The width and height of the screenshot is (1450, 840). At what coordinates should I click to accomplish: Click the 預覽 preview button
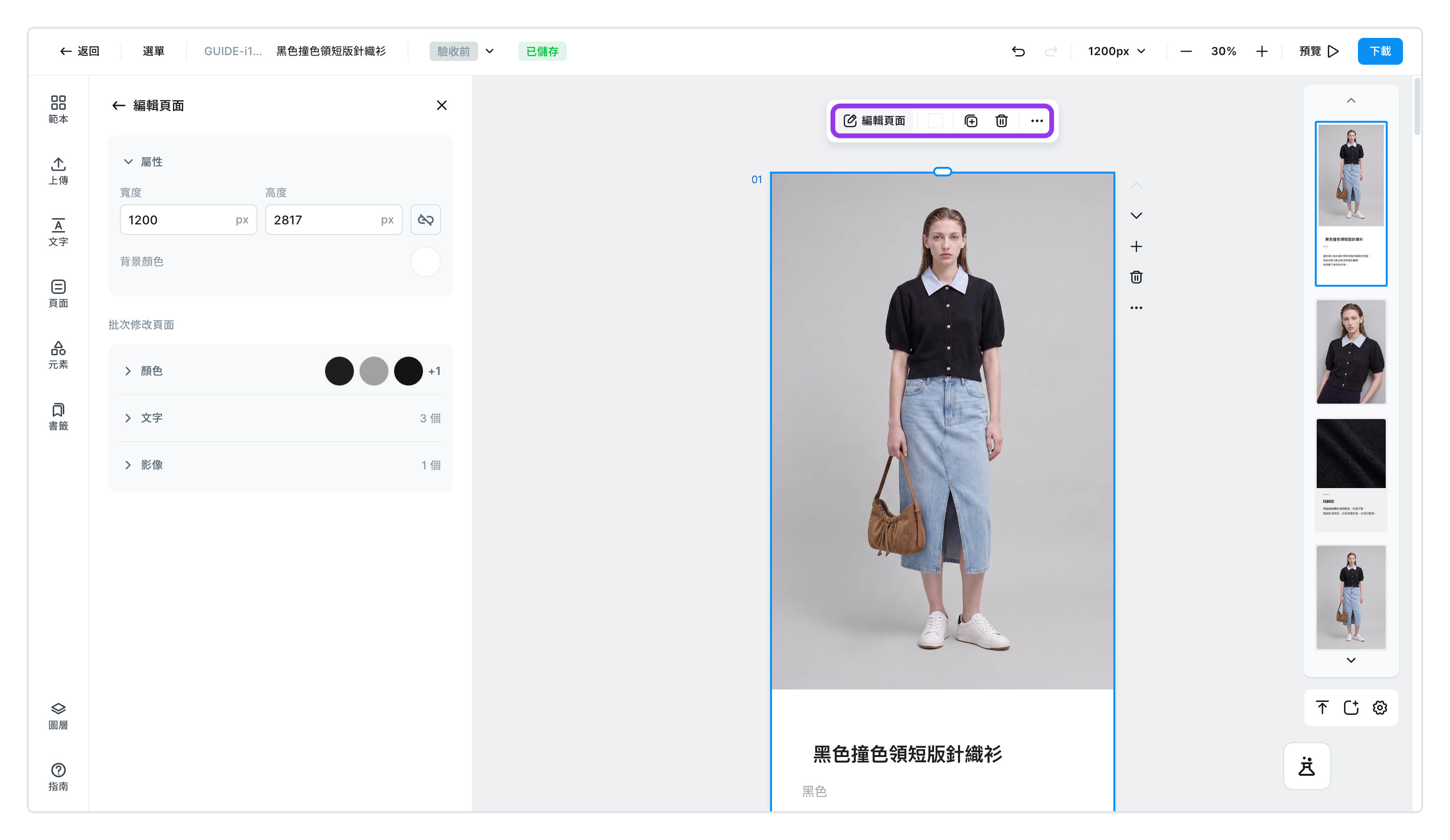(1318, 51)
